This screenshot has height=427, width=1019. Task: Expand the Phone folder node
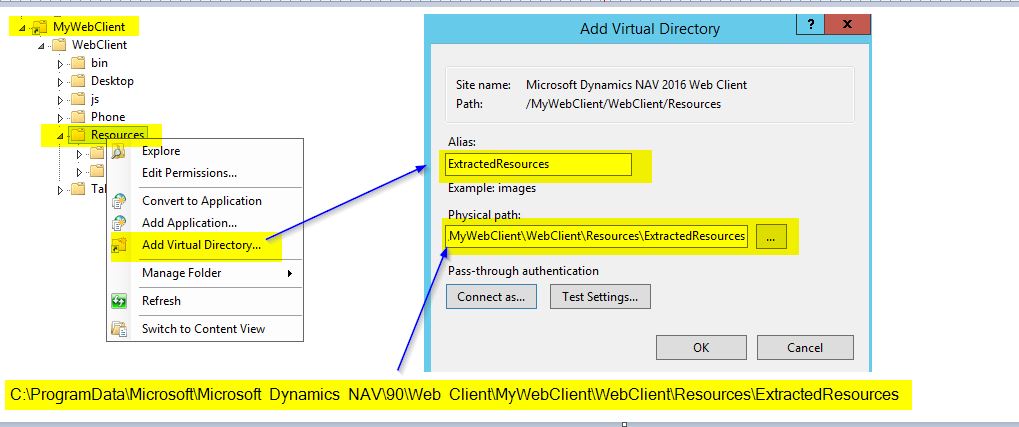[60, 118]
